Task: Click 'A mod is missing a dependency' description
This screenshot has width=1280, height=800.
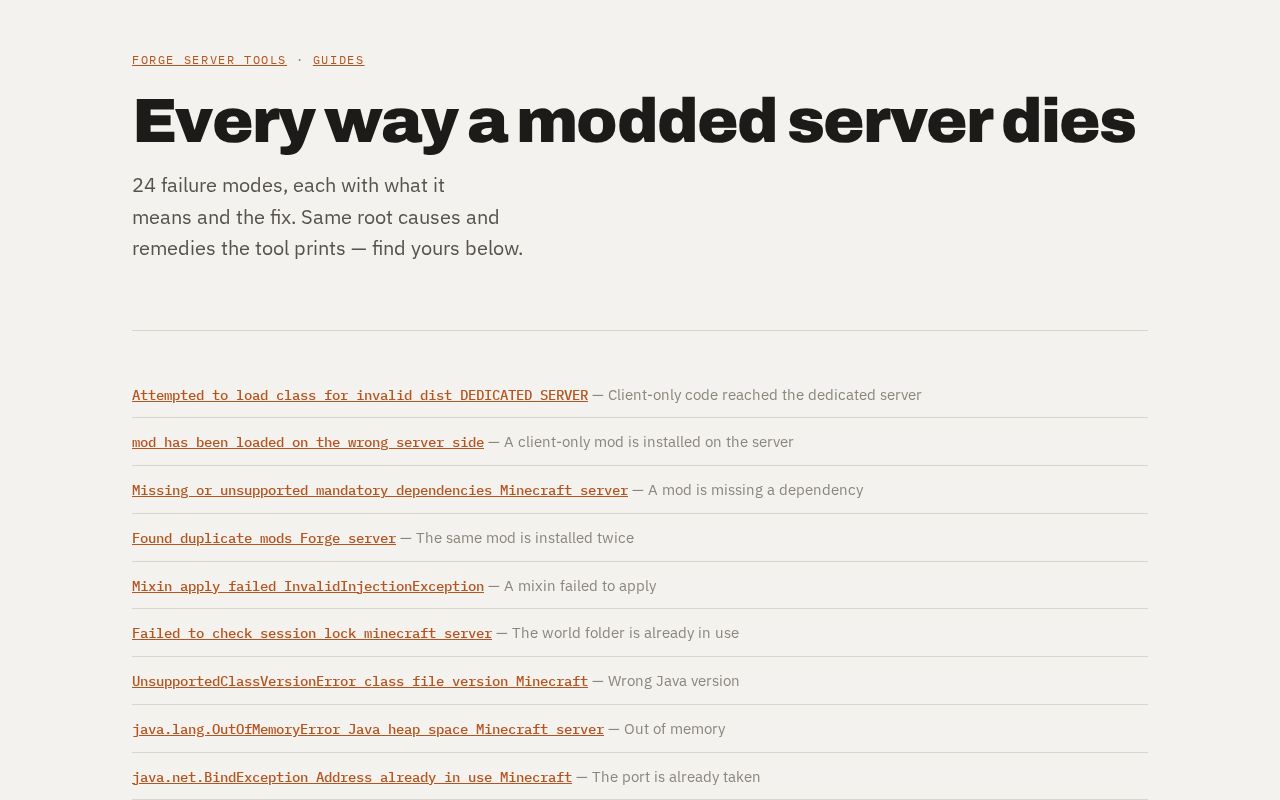Action: click(x=755, y=490)
